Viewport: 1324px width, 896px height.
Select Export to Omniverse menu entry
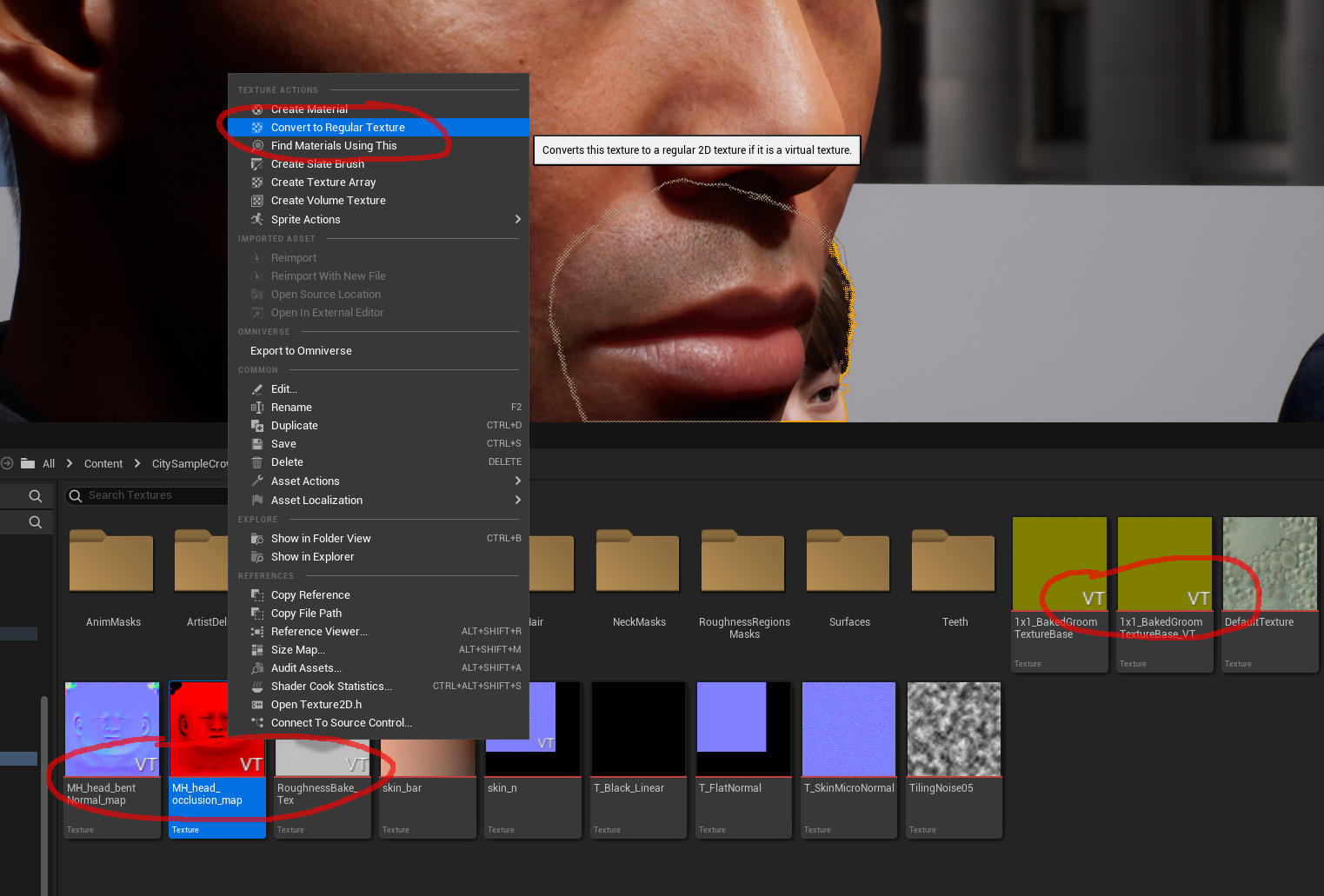point(378,351)
